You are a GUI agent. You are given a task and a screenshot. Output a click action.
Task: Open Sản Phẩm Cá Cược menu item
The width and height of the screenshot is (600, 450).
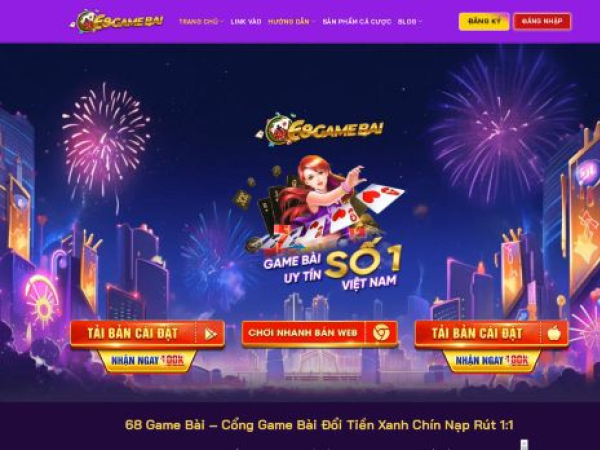pyautogui.click(x=357, y=22)
